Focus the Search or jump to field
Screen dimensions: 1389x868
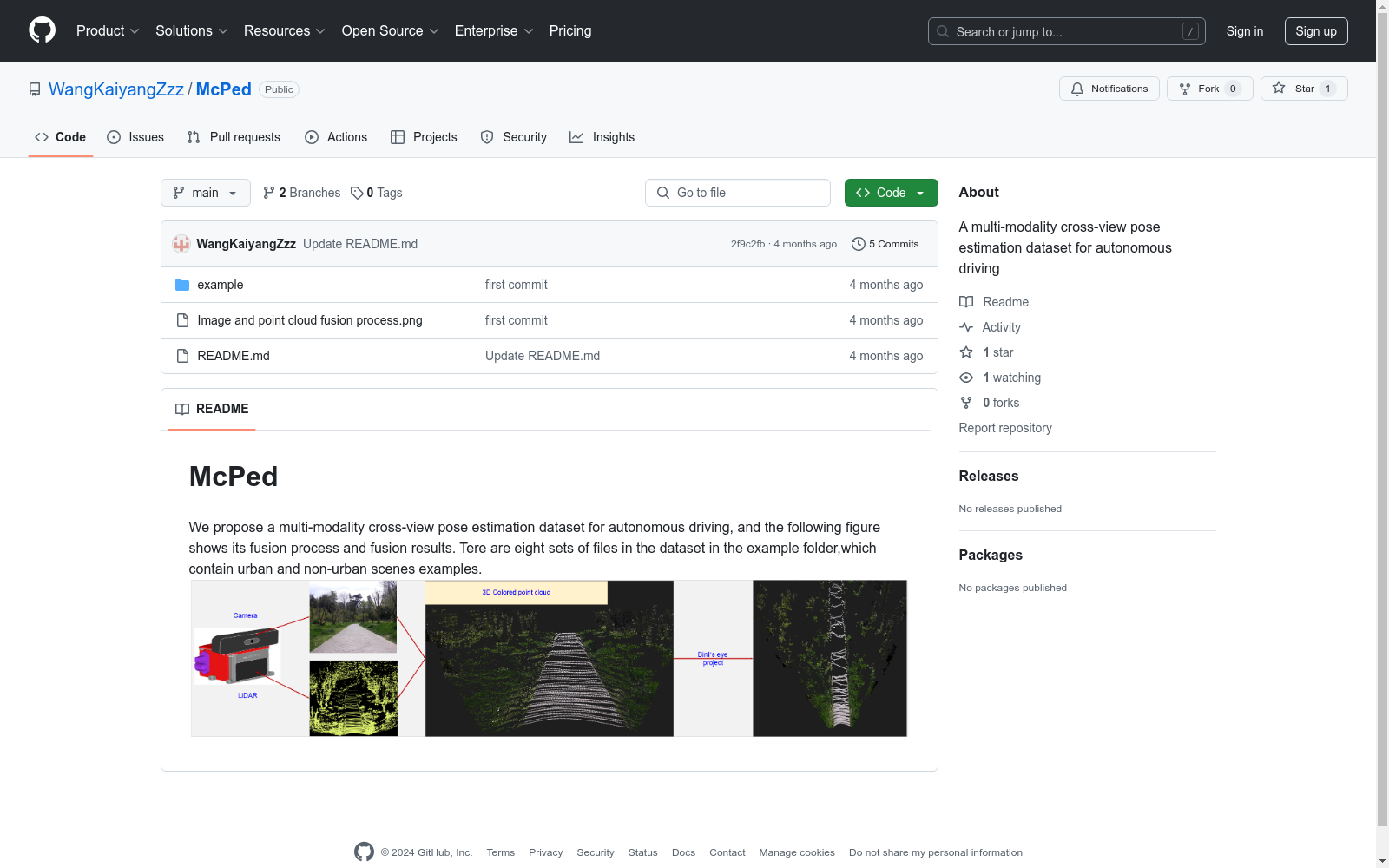coord(1066,31)
